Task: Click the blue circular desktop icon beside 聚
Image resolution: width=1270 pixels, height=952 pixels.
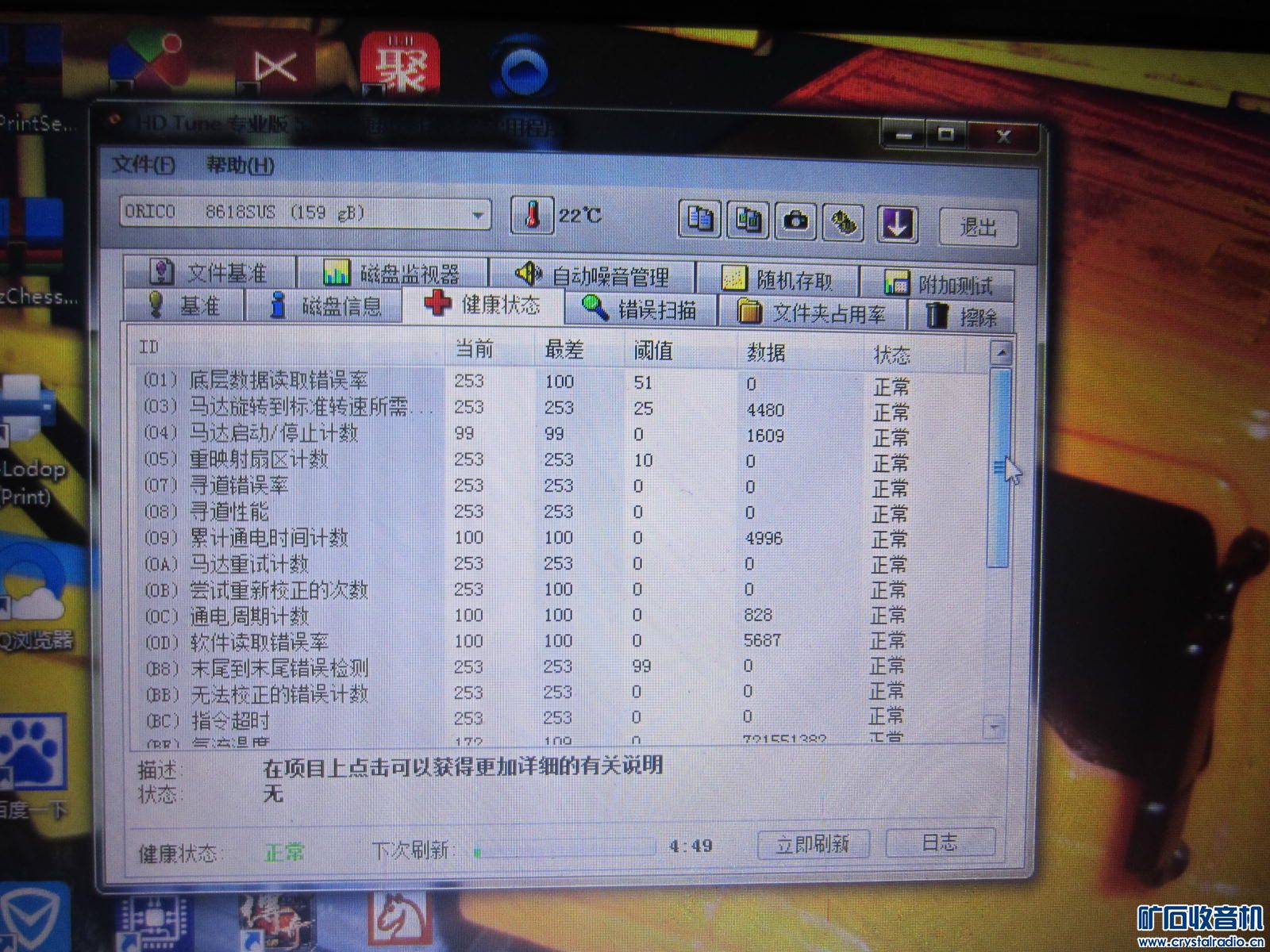Action: coord(521,67)
